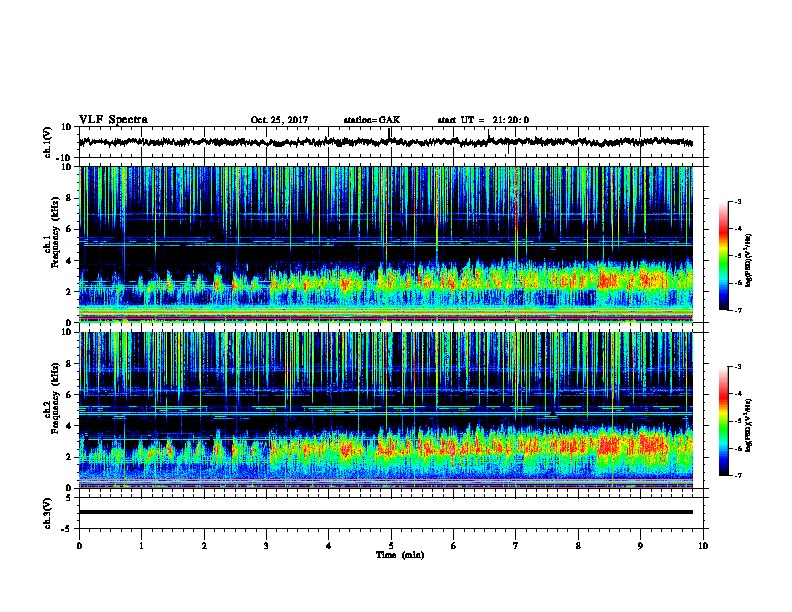Click the time axis tick label "7"
Screen dimensions: 792x612
[516, 546]
